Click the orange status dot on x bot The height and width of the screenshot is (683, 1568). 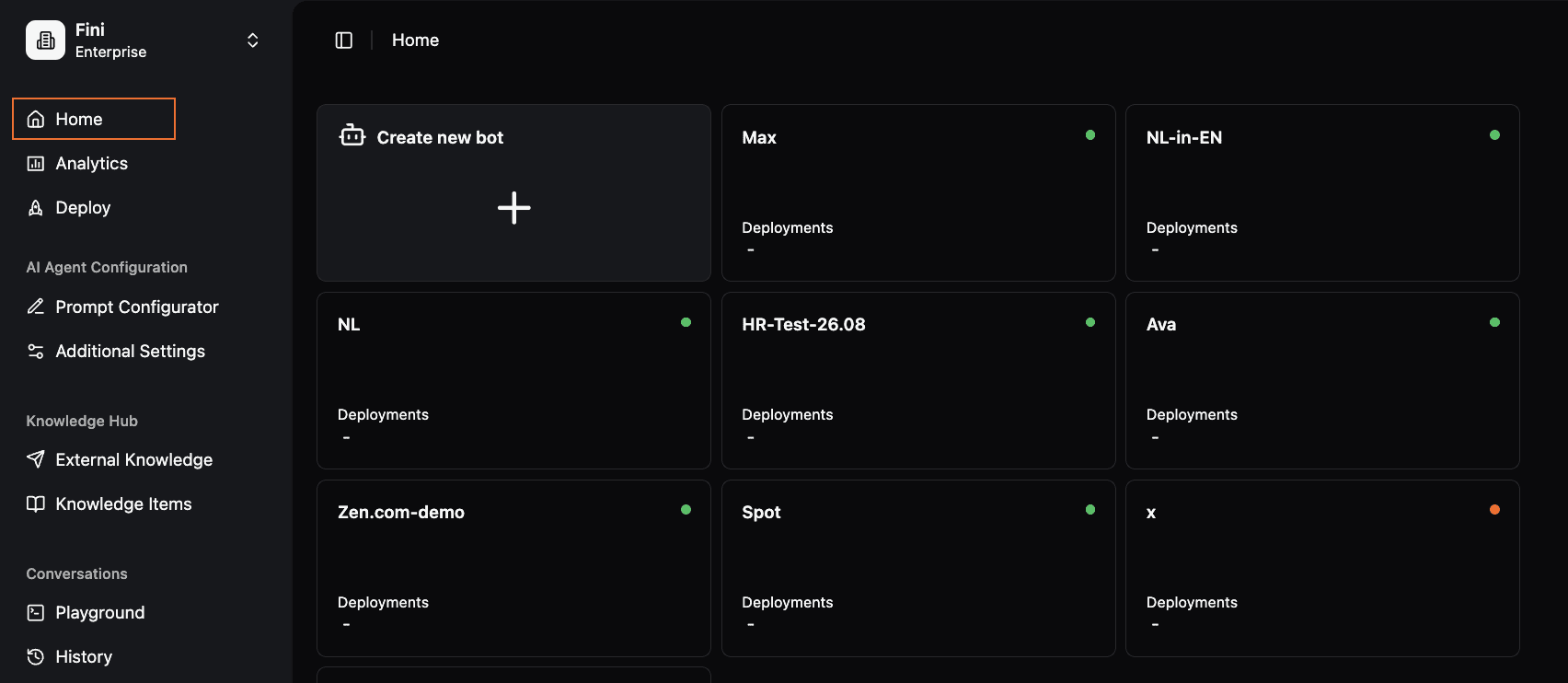1494,510
